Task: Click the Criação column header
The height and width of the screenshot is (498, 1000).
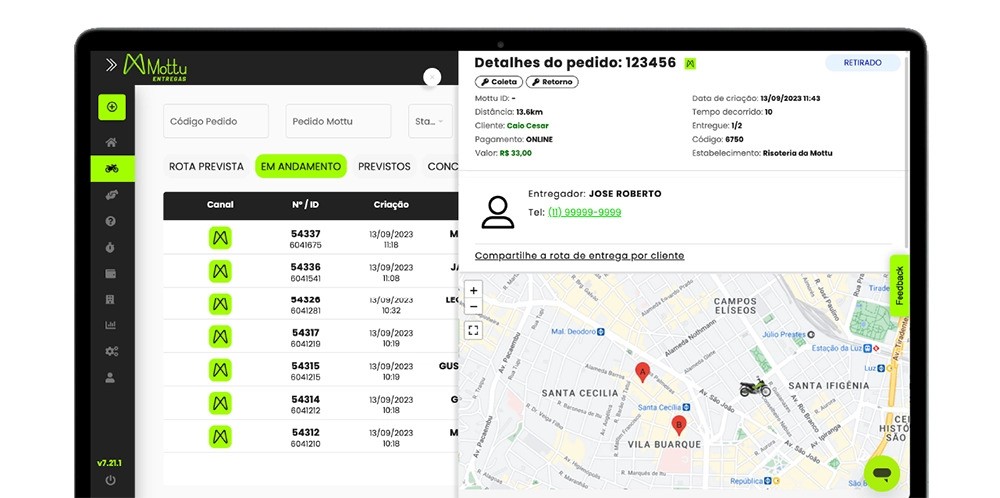Action: [x=391, y=205]
